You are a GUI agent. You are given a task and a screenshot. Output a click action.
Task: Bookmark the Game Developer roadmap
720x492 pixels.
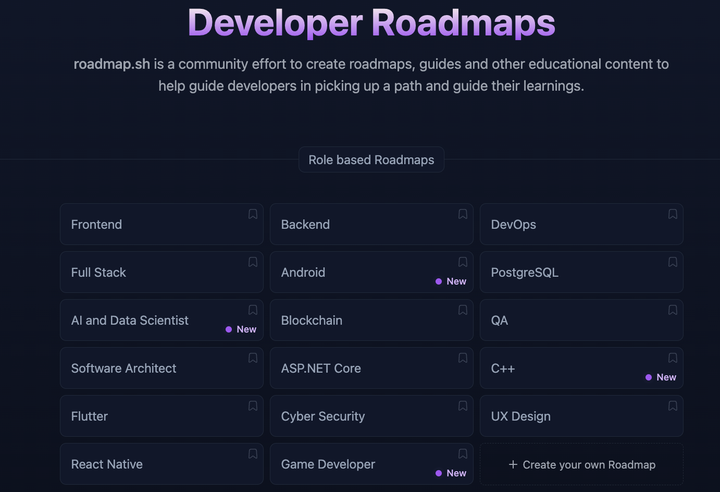click(x=462, y=454)
